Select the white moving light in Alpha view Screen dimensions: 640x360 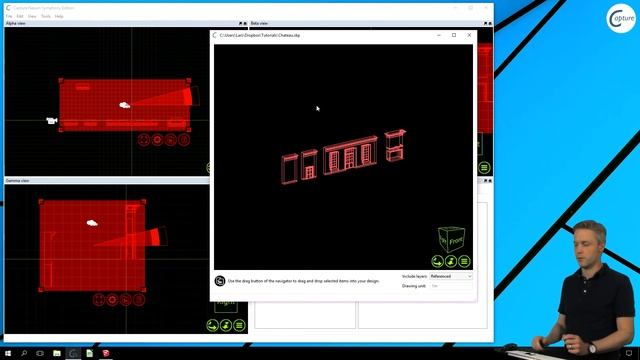(125, 106)
